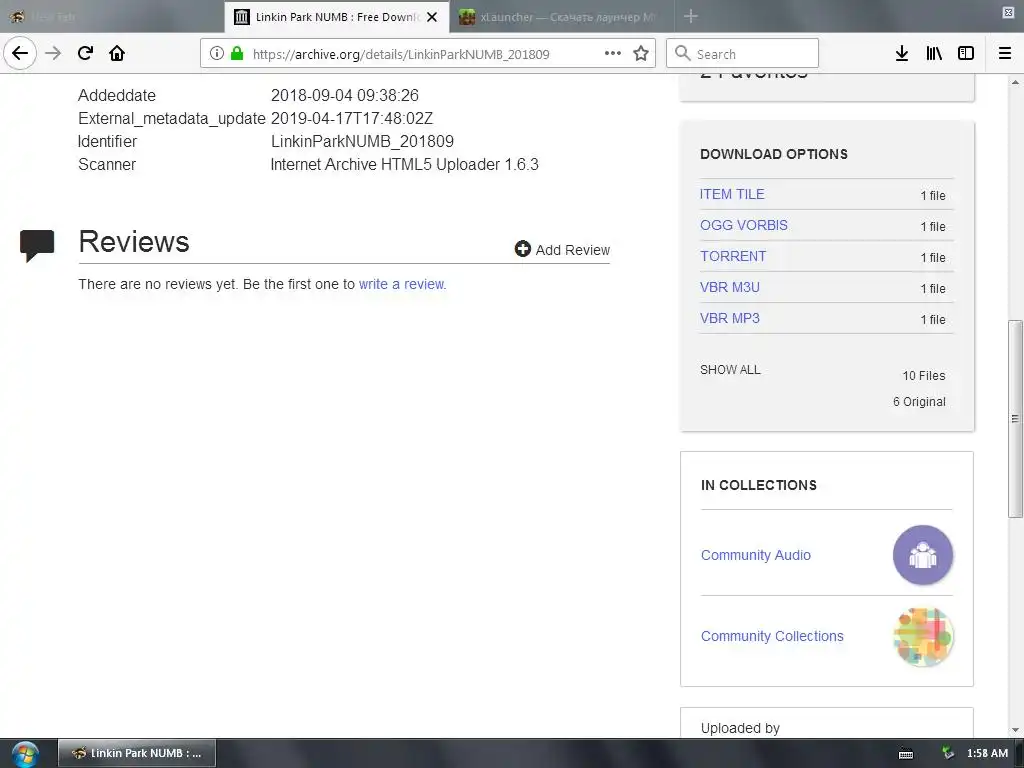Image resolution: width=1024 pixels, height=768 pixels.
Task: Click the Reviews heading
Action: tap(134, 242)
